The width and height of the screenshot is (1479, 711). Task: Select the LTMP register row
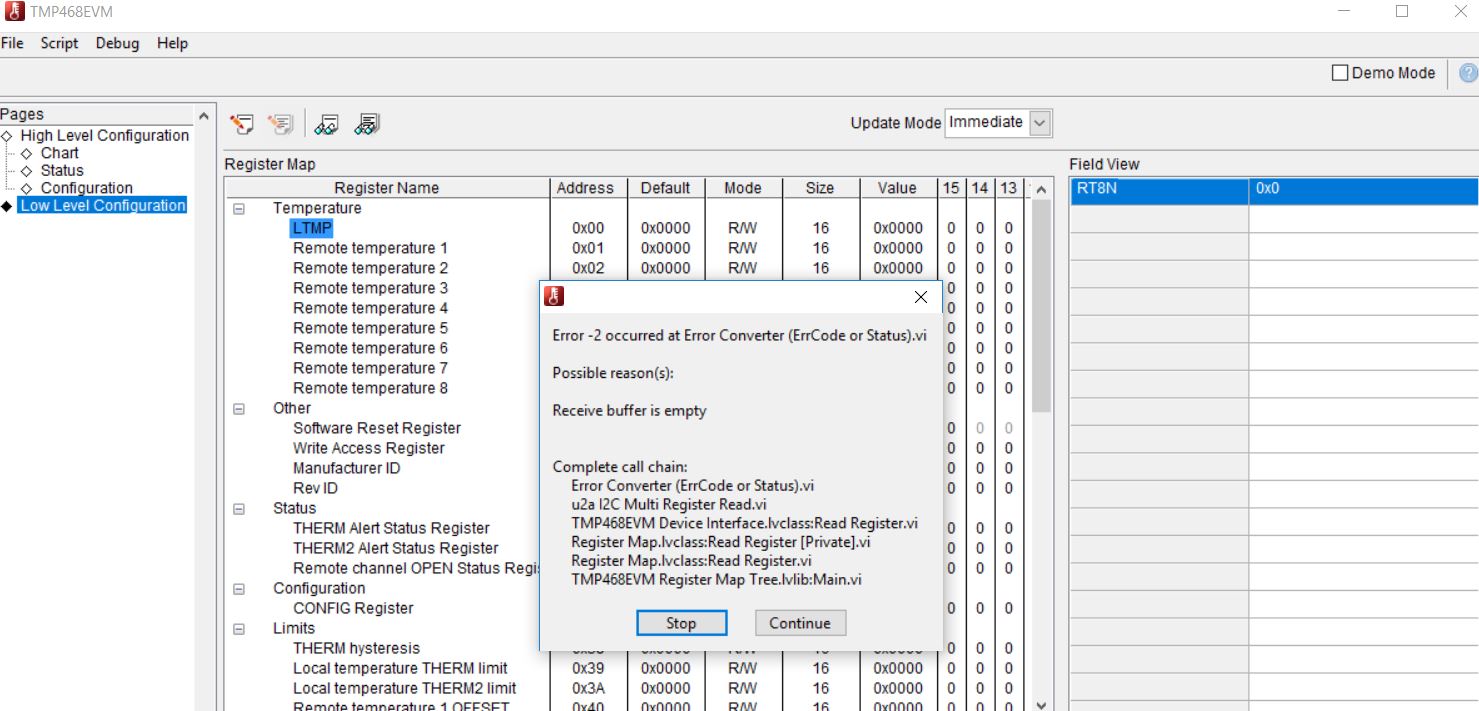312,228
